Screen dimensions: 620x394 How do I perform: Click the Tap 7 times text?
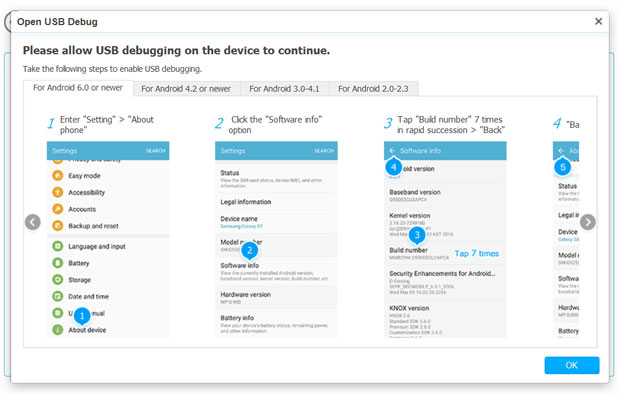tap(476, 254)
